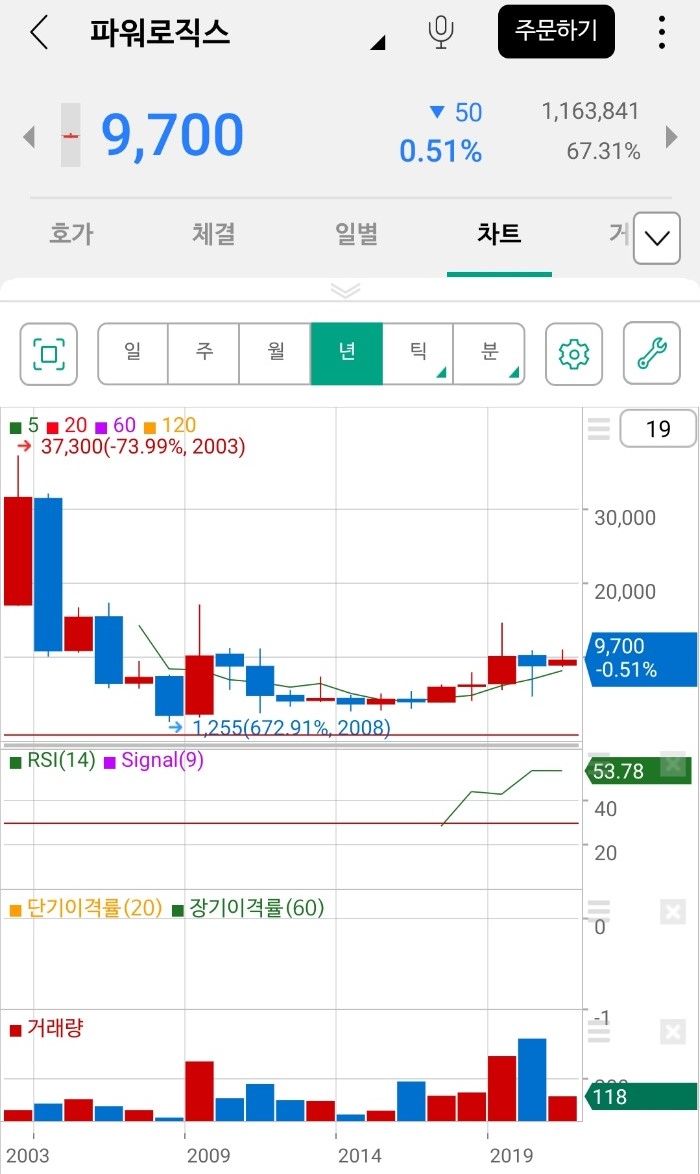Tap the 단기이격률(20) legend
Viewport: 700px width, 1174px height.
pos(86,908)
